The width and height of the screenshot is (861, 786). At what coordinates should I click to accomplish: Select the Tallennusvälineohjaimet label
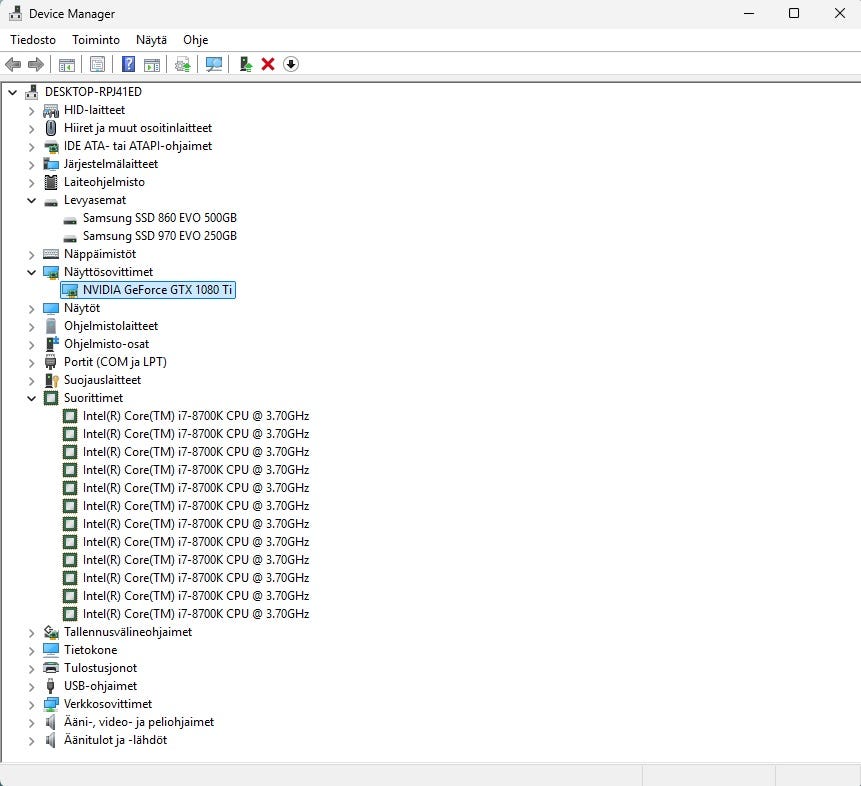tap(128, 632)
